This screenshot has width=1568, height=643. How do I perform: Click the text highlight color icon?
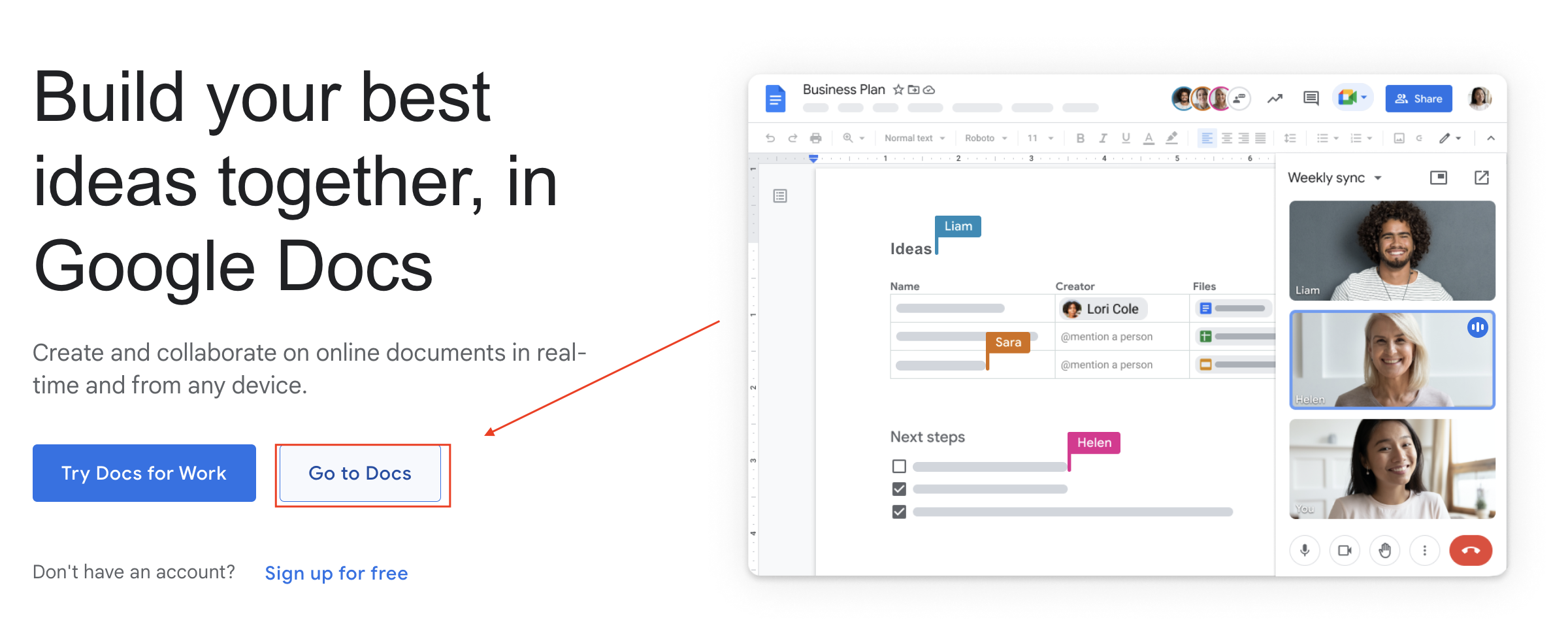point(1171,138)
